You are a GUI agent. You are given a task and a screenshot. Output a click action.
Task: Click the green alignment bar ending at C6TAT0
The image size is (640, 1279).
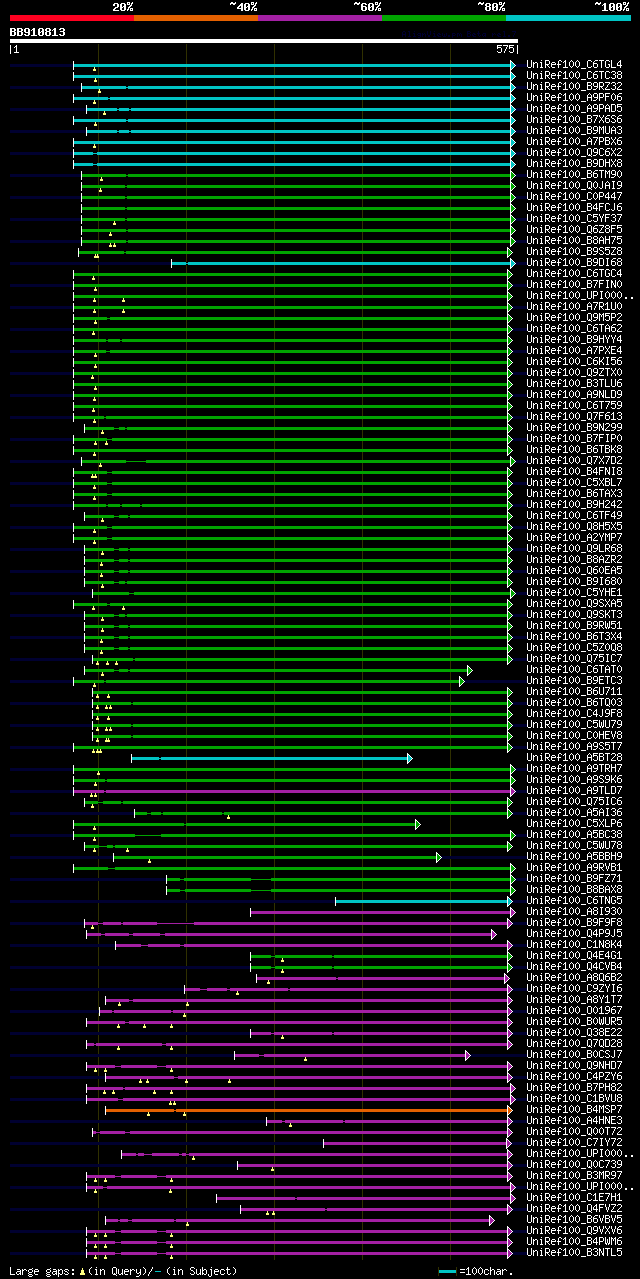pyautogui.click(x=279, y=670)
